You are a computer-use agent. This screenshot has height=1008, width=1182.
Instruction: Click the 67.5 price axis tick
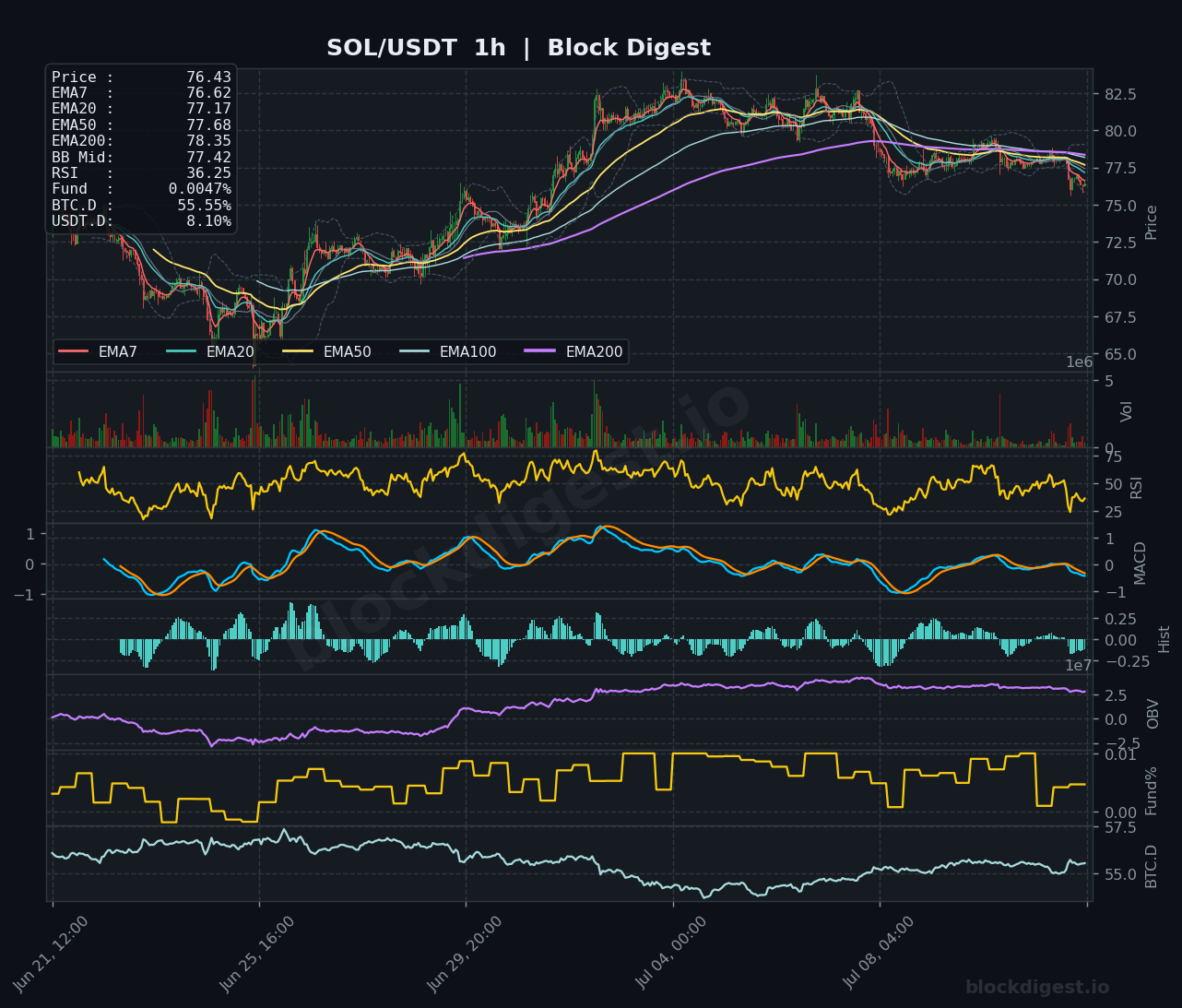(x=1120, y=317)
